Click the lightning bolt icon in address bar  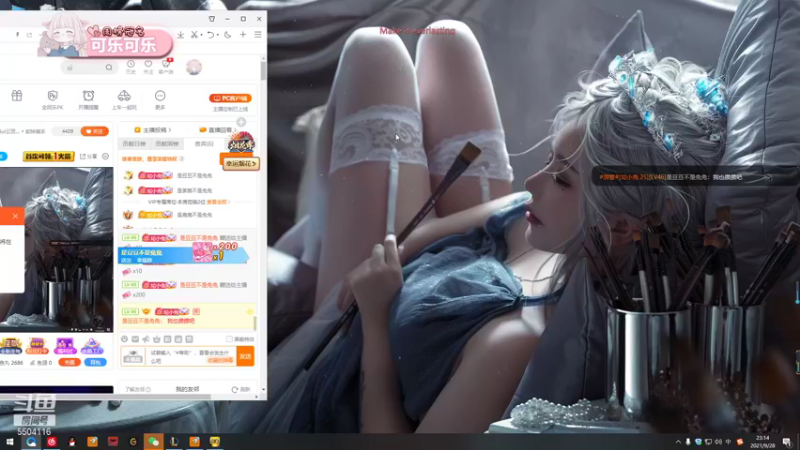tap(17, 35)
